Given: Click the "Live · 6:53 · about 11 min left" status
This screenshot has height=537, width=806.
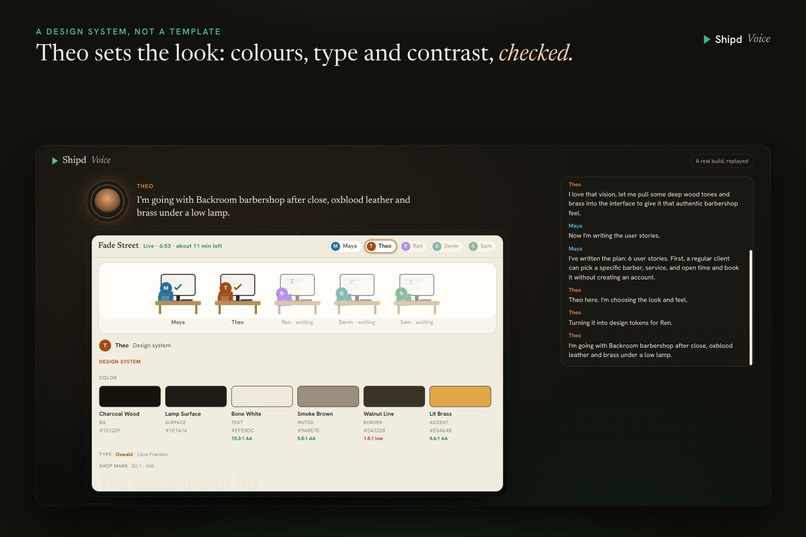Looking at the screenshot, I should (x=182, y=246).
